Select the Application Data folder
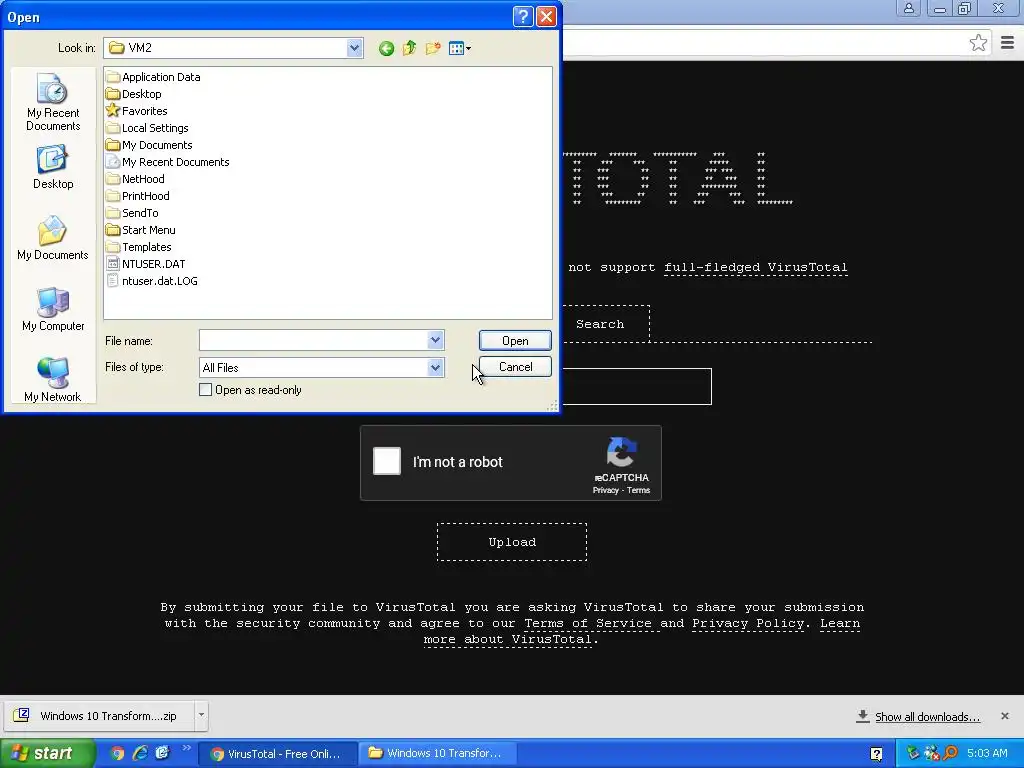The height and width of the screenshot is (768, 1024). [153, 77]
